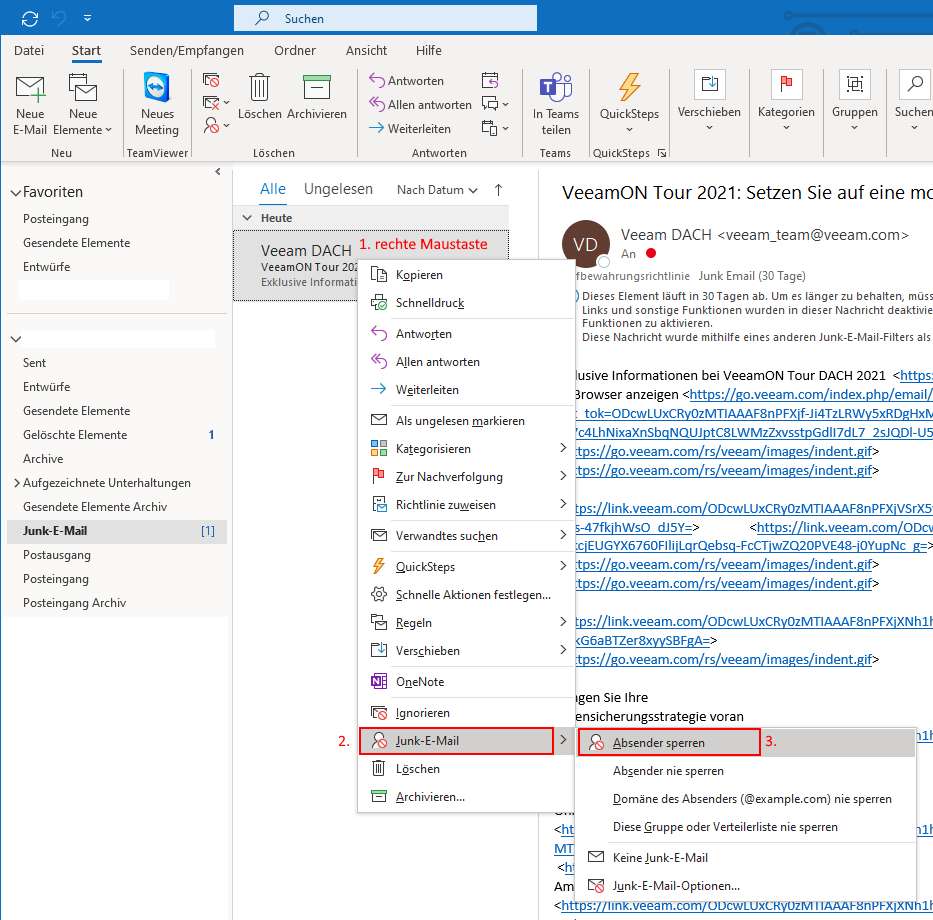Screen dimensions: 933x920
Task: Open the Gruppen ribbon dropdown
Action: (854, 102)
